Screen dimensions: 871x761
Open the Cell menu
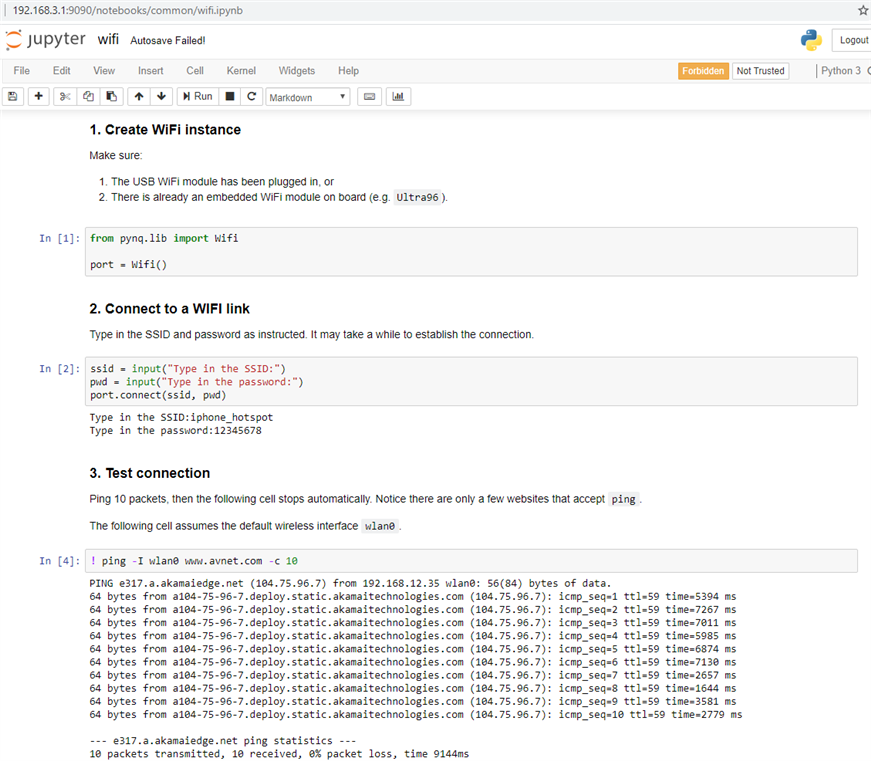[x=195, y=71]
